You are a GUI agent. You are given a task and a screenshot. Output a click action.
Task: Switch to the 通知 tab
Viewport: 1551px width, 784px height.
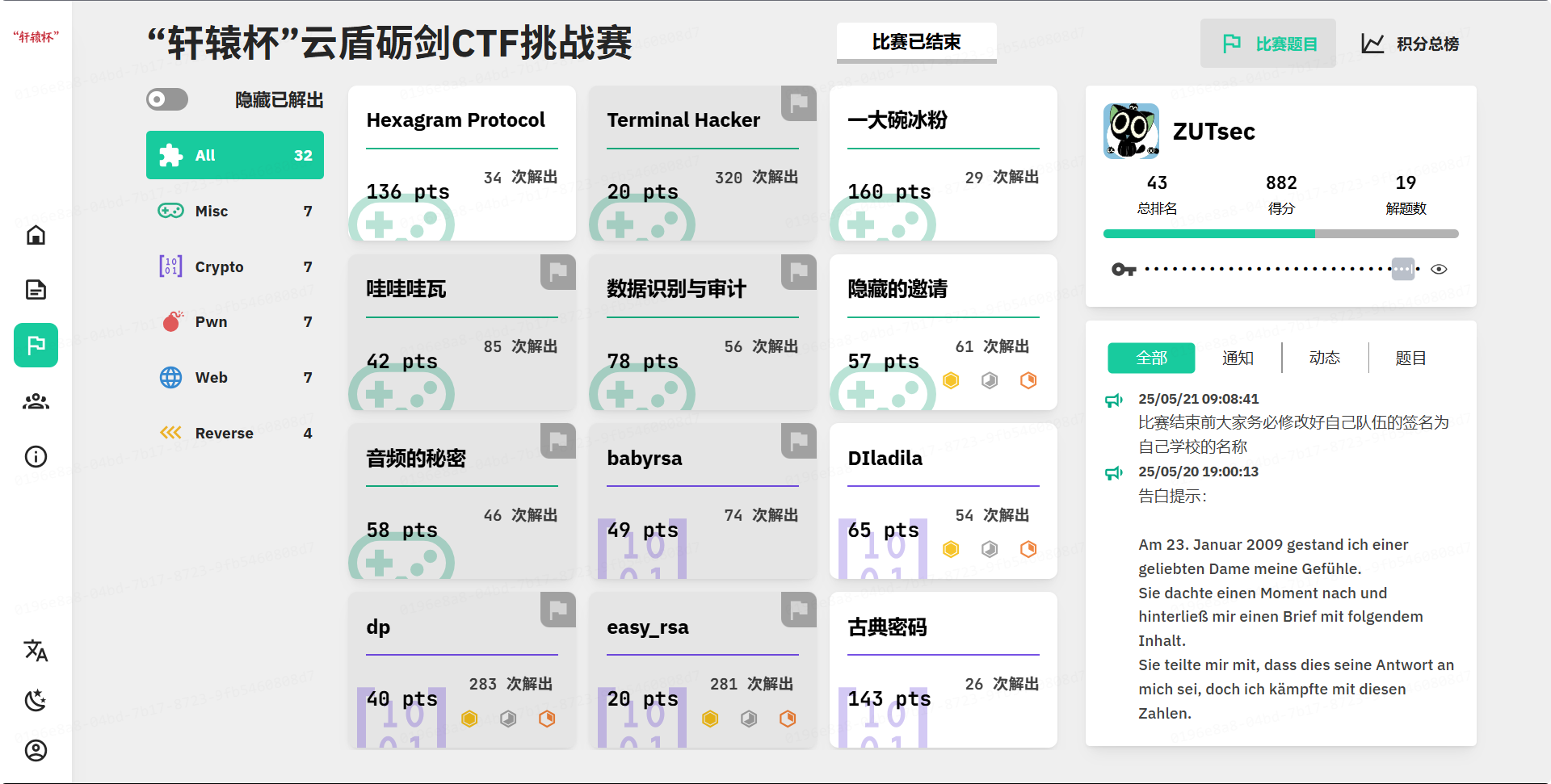(1238, 358)
